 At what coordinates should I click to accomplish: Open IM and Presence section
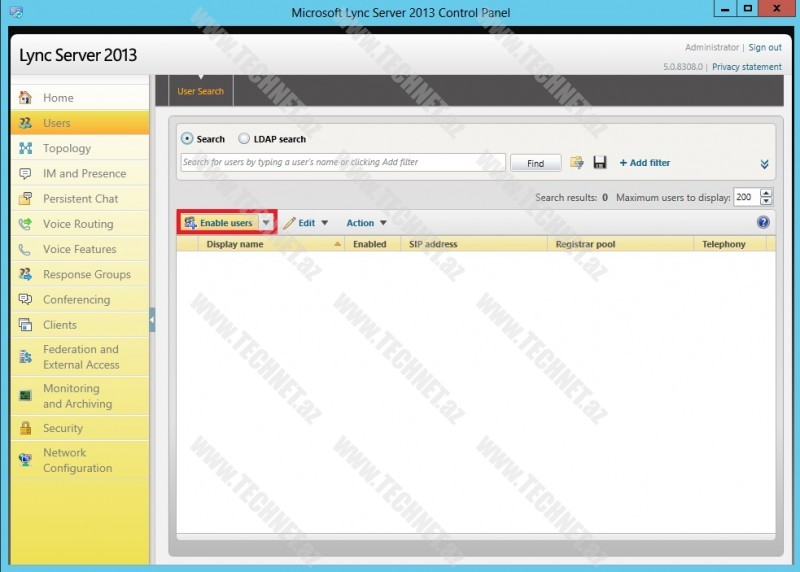click(84, 174)
